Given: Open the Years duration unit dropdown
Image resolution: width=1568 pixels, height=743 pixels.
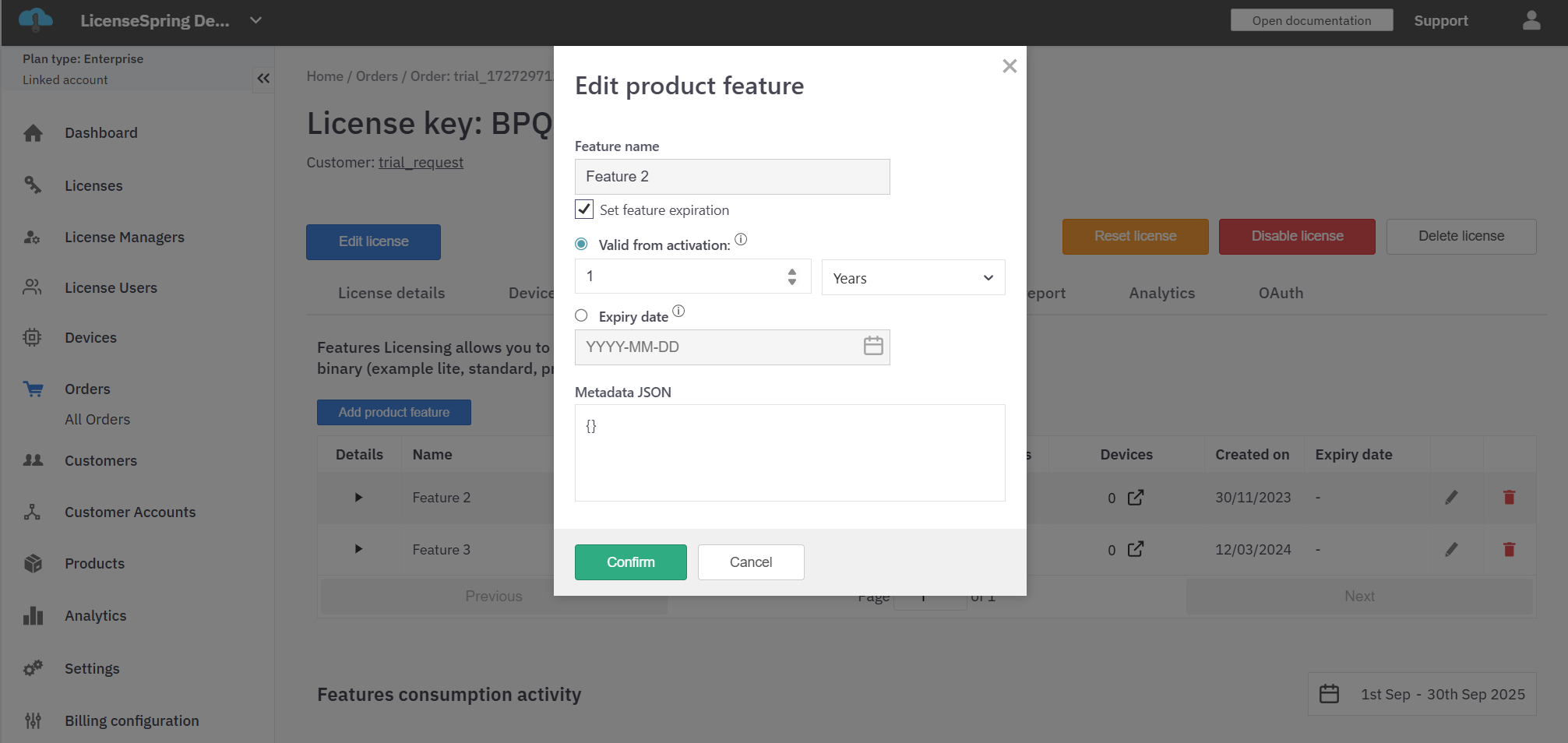Looking at the screenshot, I should tap(912, 278).
